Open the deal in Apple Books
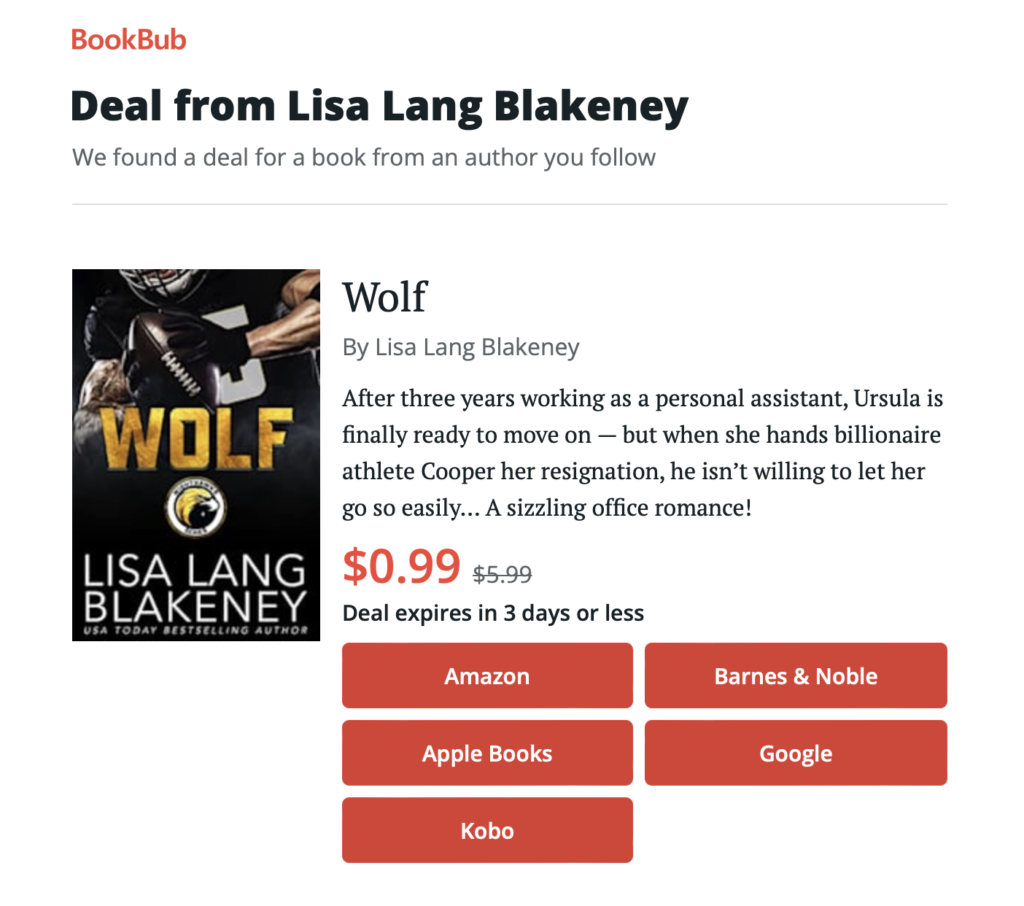The height and width of the screenshot is (906, 1024). point(487,752)
